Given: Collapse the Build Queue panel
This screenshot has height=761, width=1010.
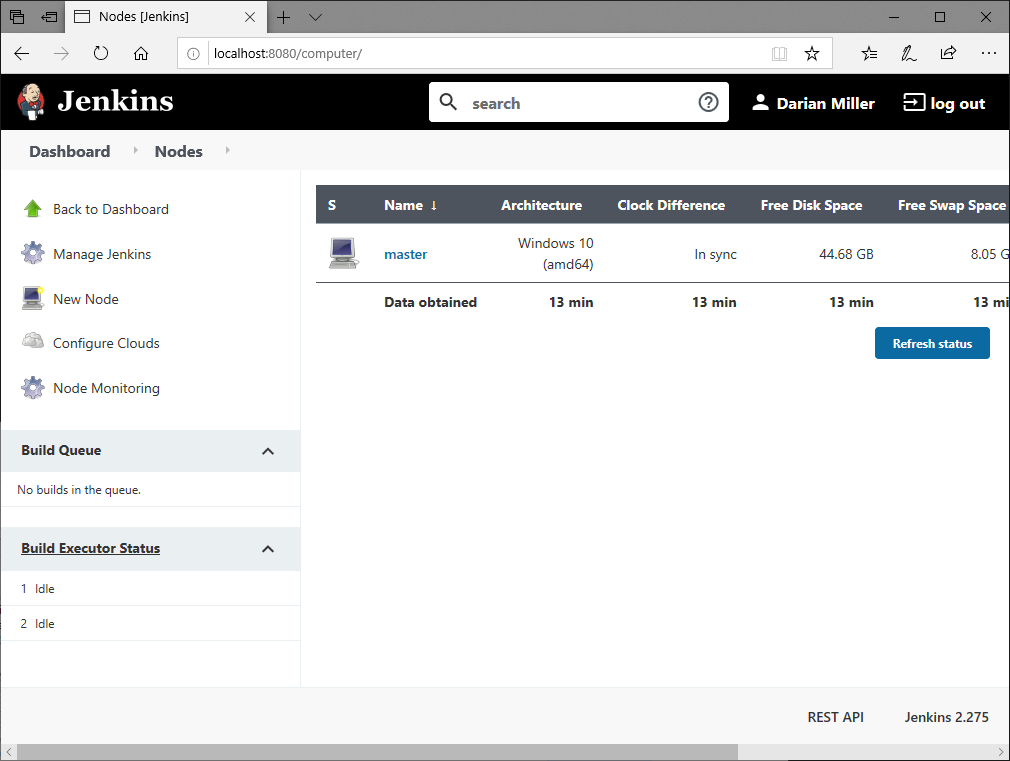Looking at the screenshot, I should (268, 451).
